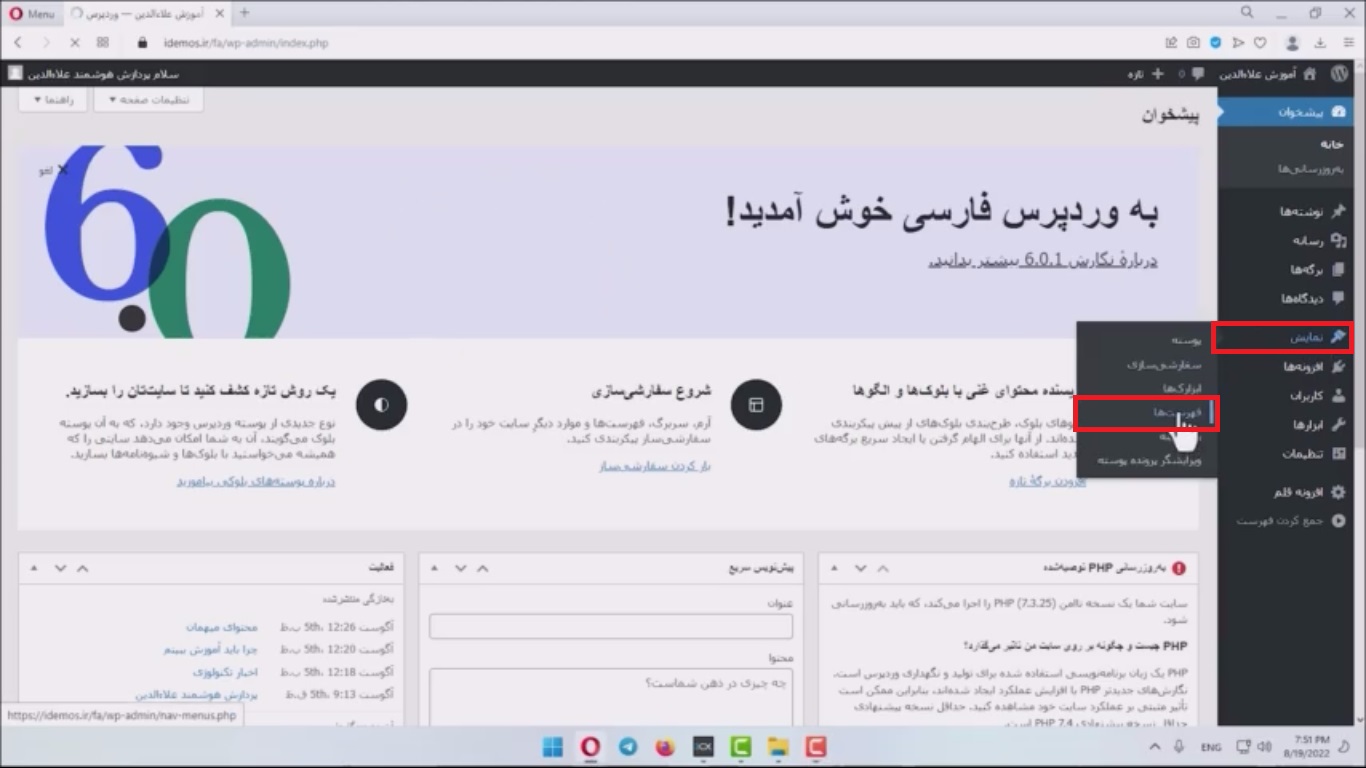Toggle collapse activity widget

(x=34, y=568)
